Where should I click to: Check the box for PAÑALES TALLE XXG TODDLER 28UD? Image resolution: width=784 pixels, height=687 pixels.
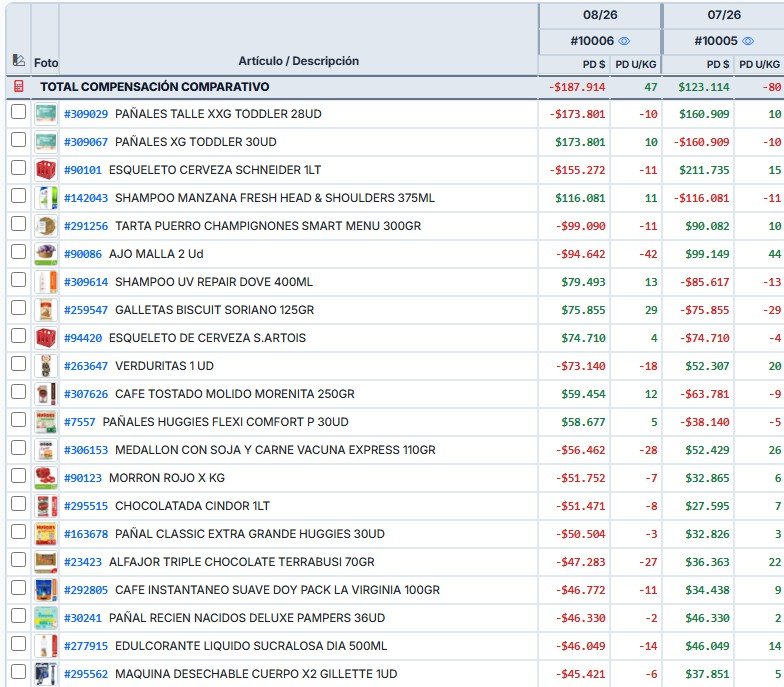coord(18,112)
